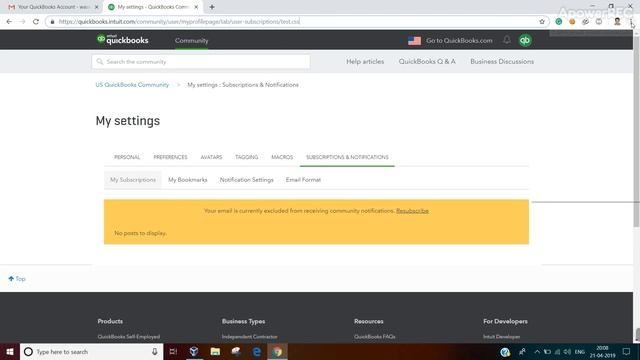The image size is (640, 360).
Task: Bookmark this page with star icon
Action: tap(542, 22)
